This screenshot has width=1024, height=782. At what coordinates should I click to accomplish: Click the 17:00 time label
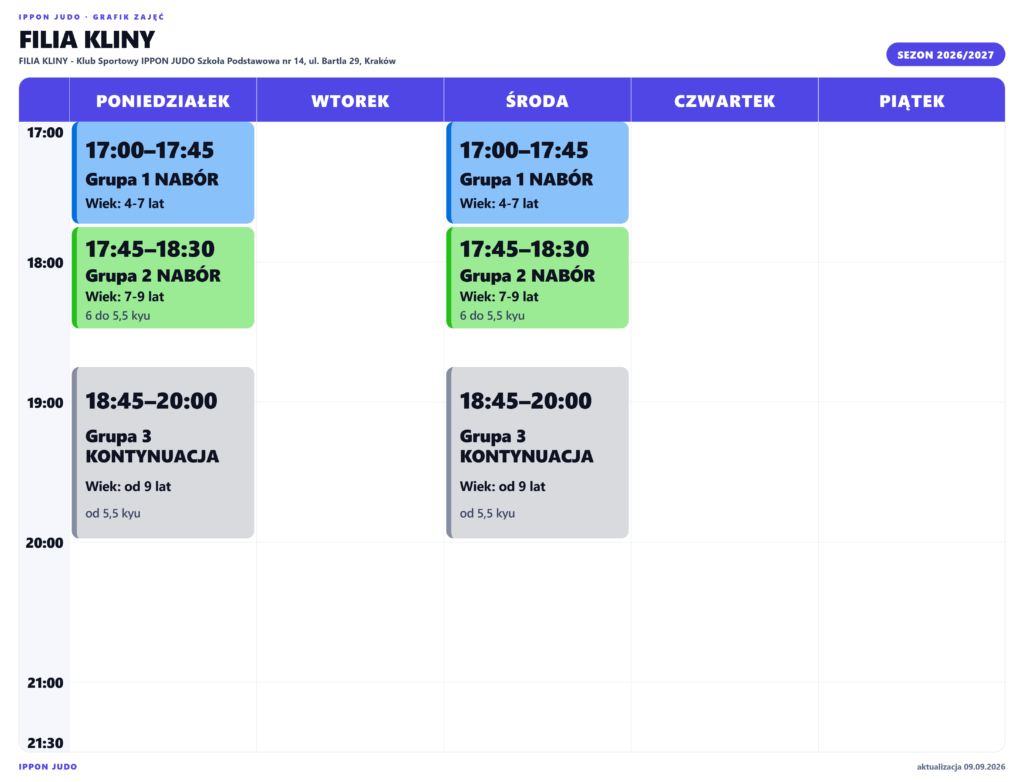[x=45, y=133]
